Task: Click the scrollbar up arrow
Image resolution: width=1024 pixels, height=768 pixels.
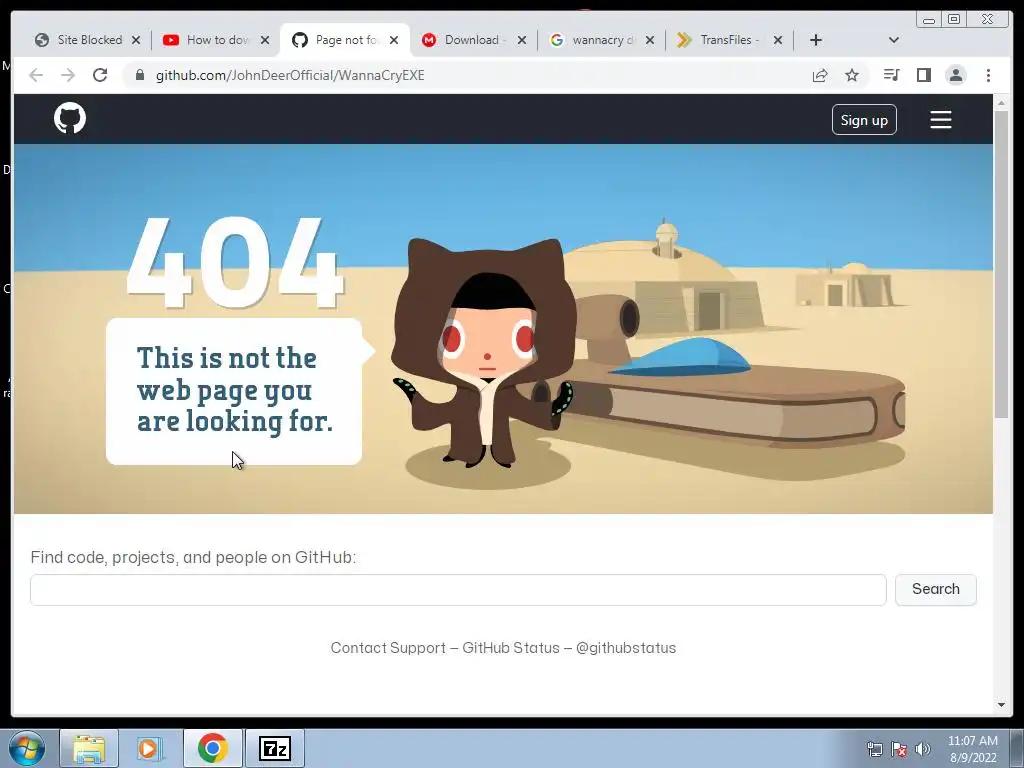Action: click(x=1001, y=103)
